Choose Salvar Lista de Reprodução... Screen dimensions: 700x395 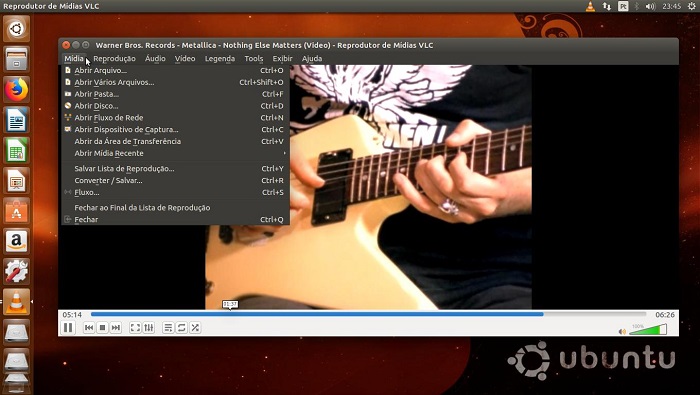click(175, 169)
